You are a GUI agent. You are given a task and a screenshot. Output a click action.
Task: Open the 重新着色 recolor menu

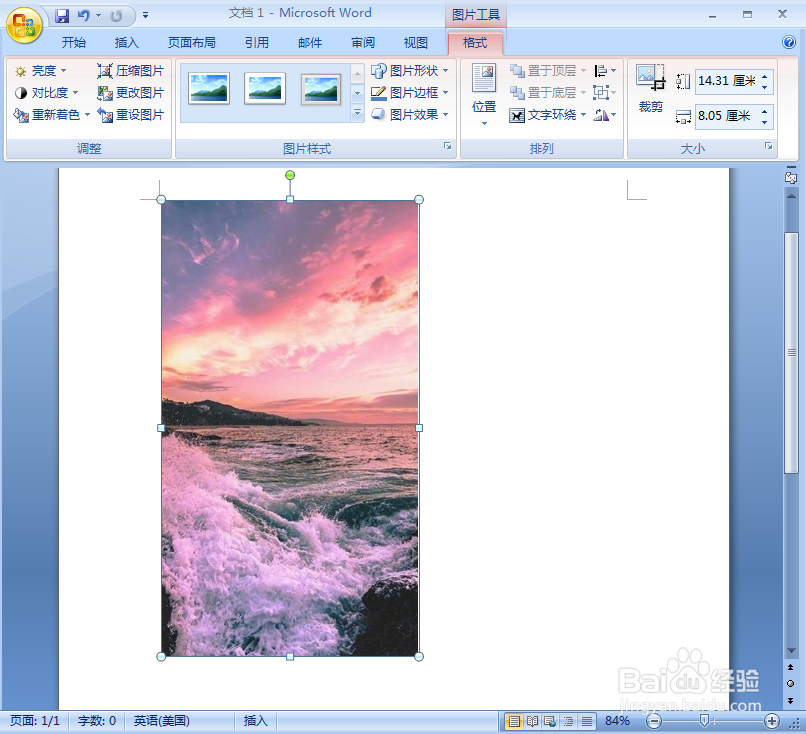[52, 115]
